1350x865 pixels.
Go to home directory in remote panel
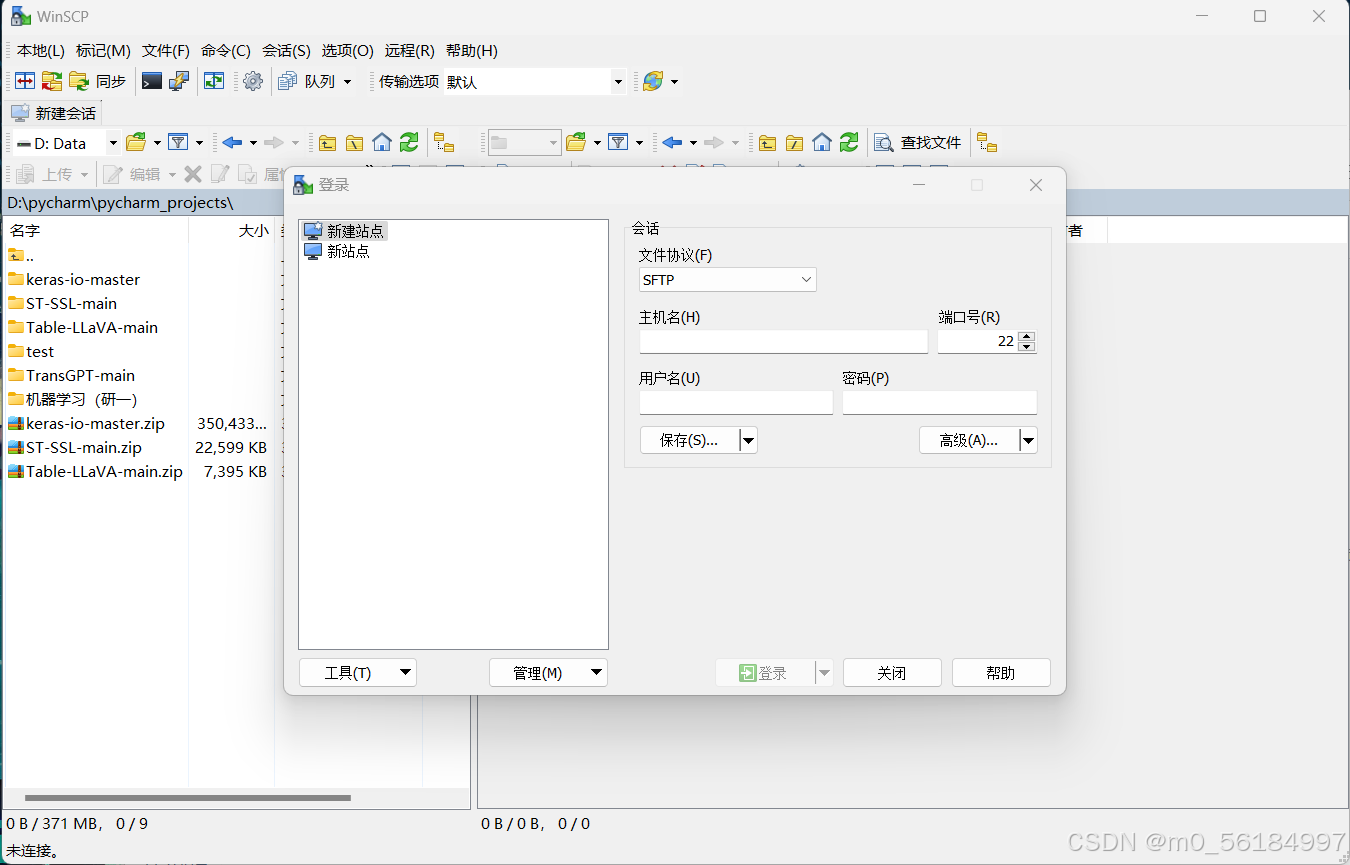[x=822, y=143]
